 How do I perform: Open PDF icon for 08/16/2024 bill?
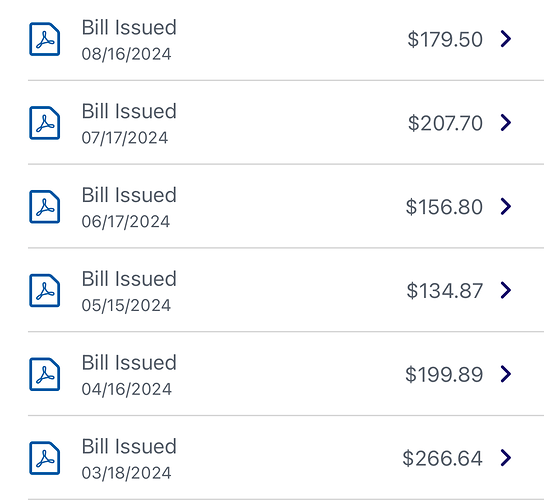pos(44,39)
